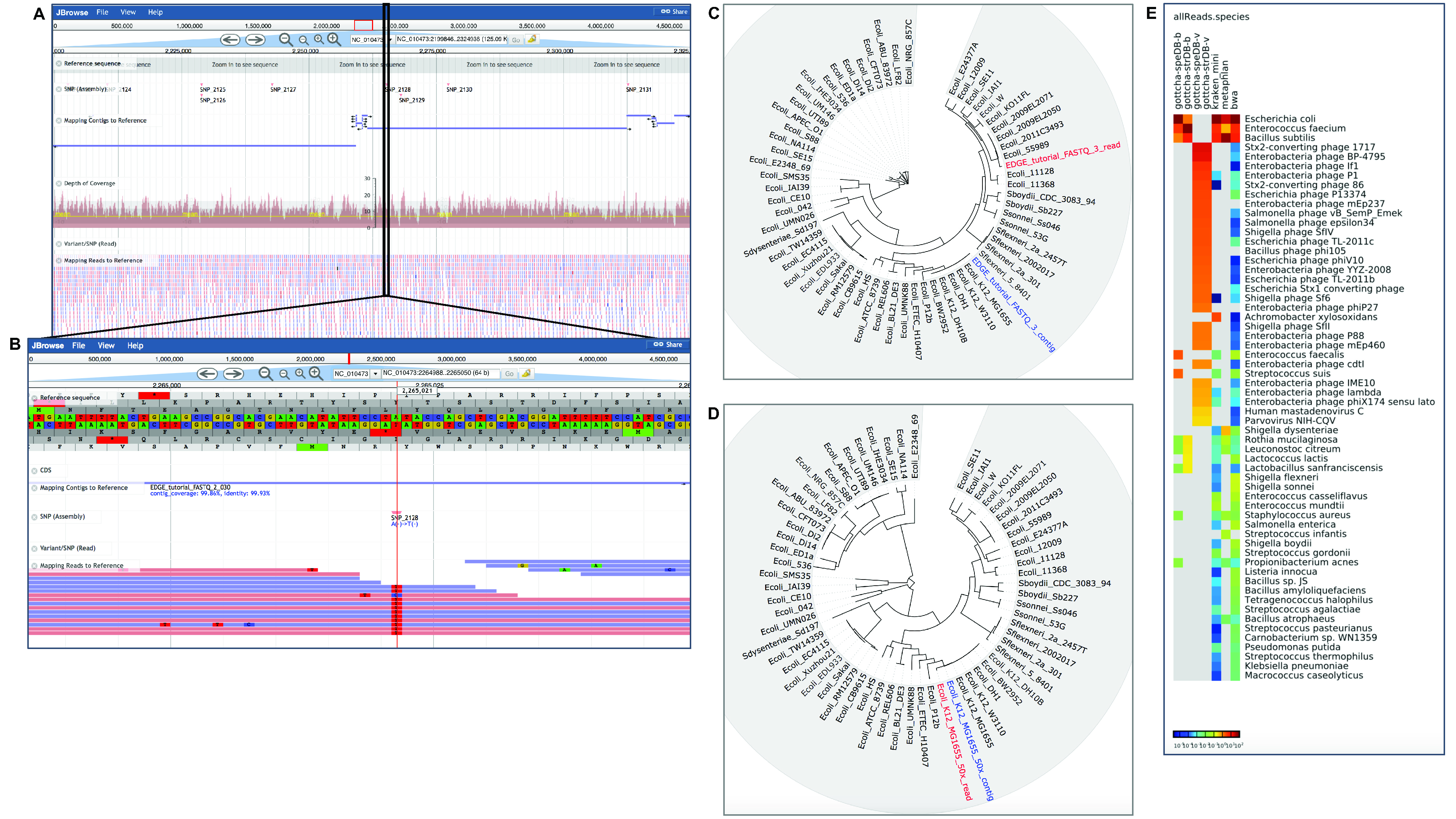The height and width of the screenshot is (819, 1456).
Task: Click Bacillus subtilis row label in heatmap
Action: (x=1280, y=138)
